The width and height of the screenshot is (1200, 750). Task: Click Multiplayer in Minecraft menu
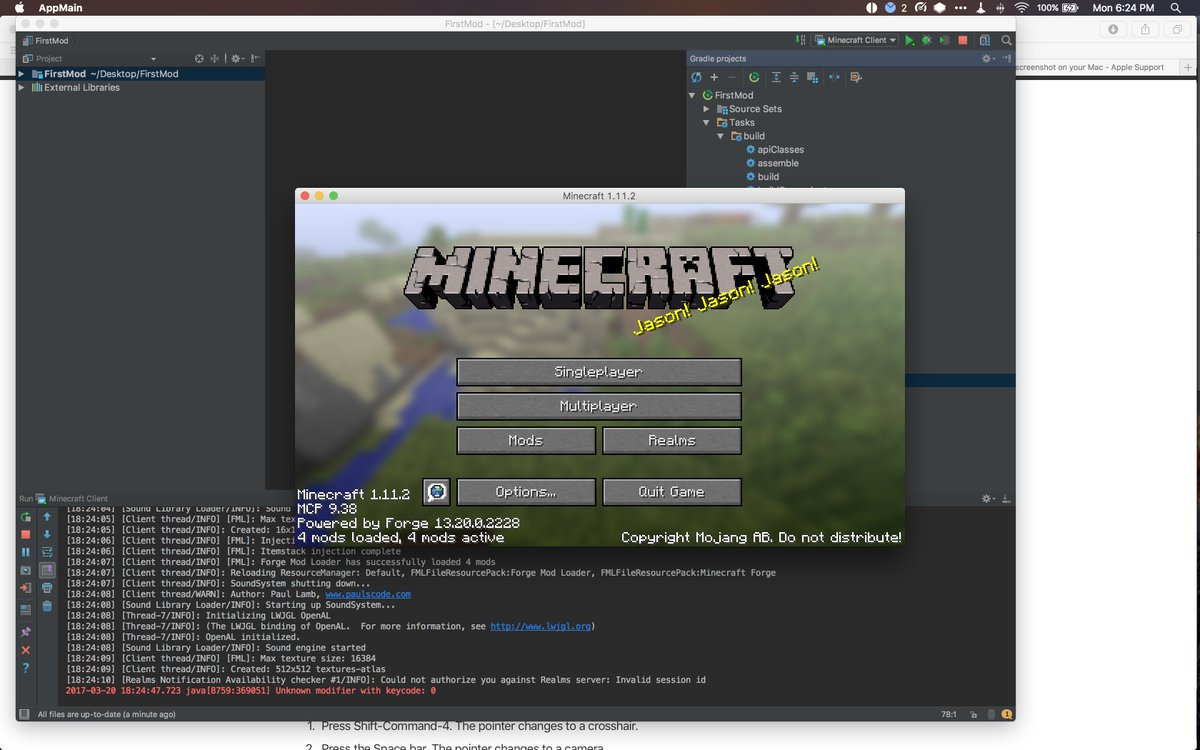pyautogui.click(x=598, y=406)
